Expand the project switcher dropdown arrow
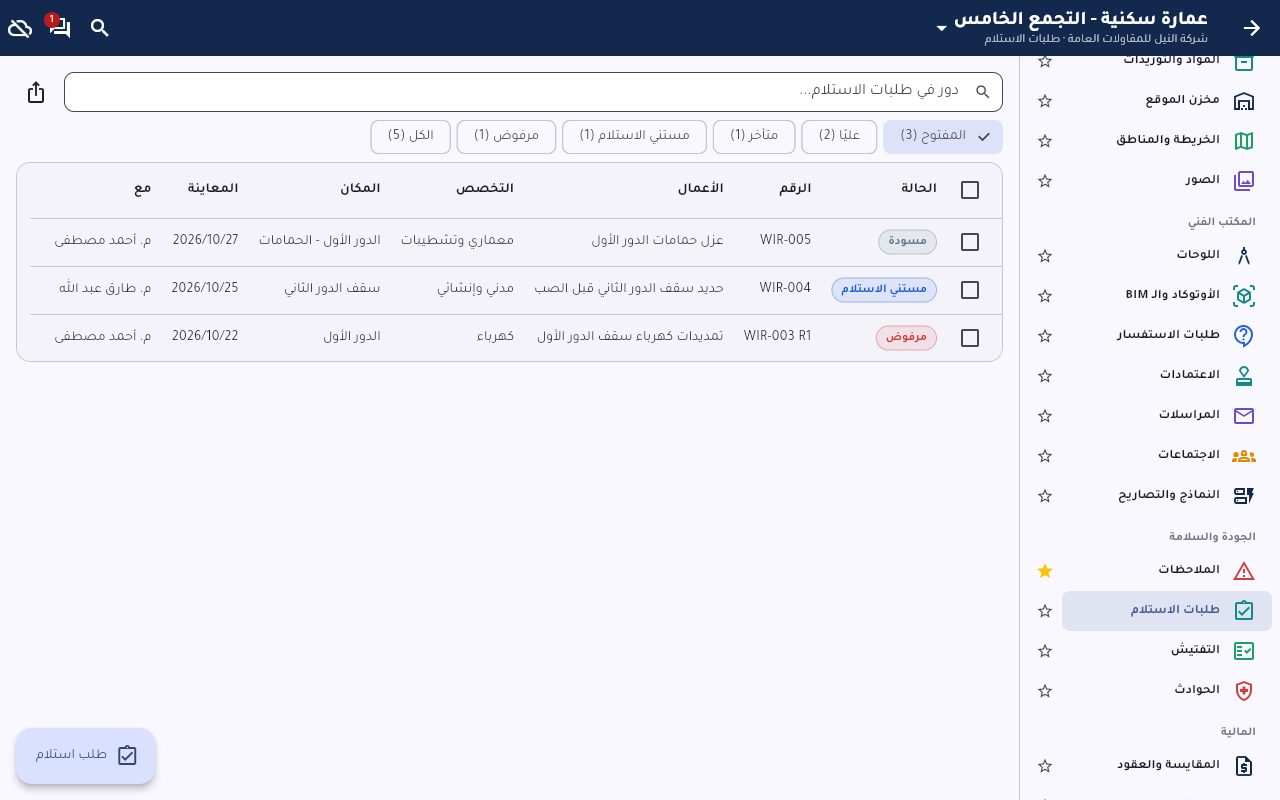The image size is (1280, 800). pyautogui.click(x=941, y=28)
